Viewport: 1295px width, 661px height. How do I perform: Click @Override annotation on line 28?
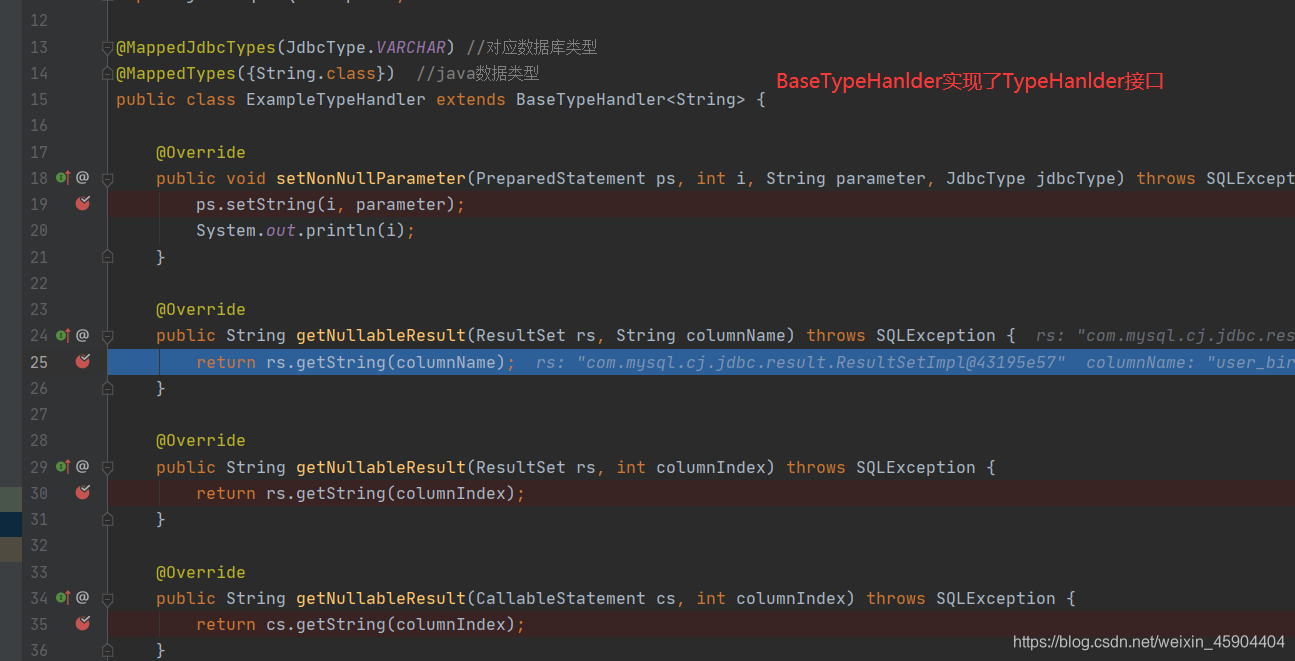201,440
